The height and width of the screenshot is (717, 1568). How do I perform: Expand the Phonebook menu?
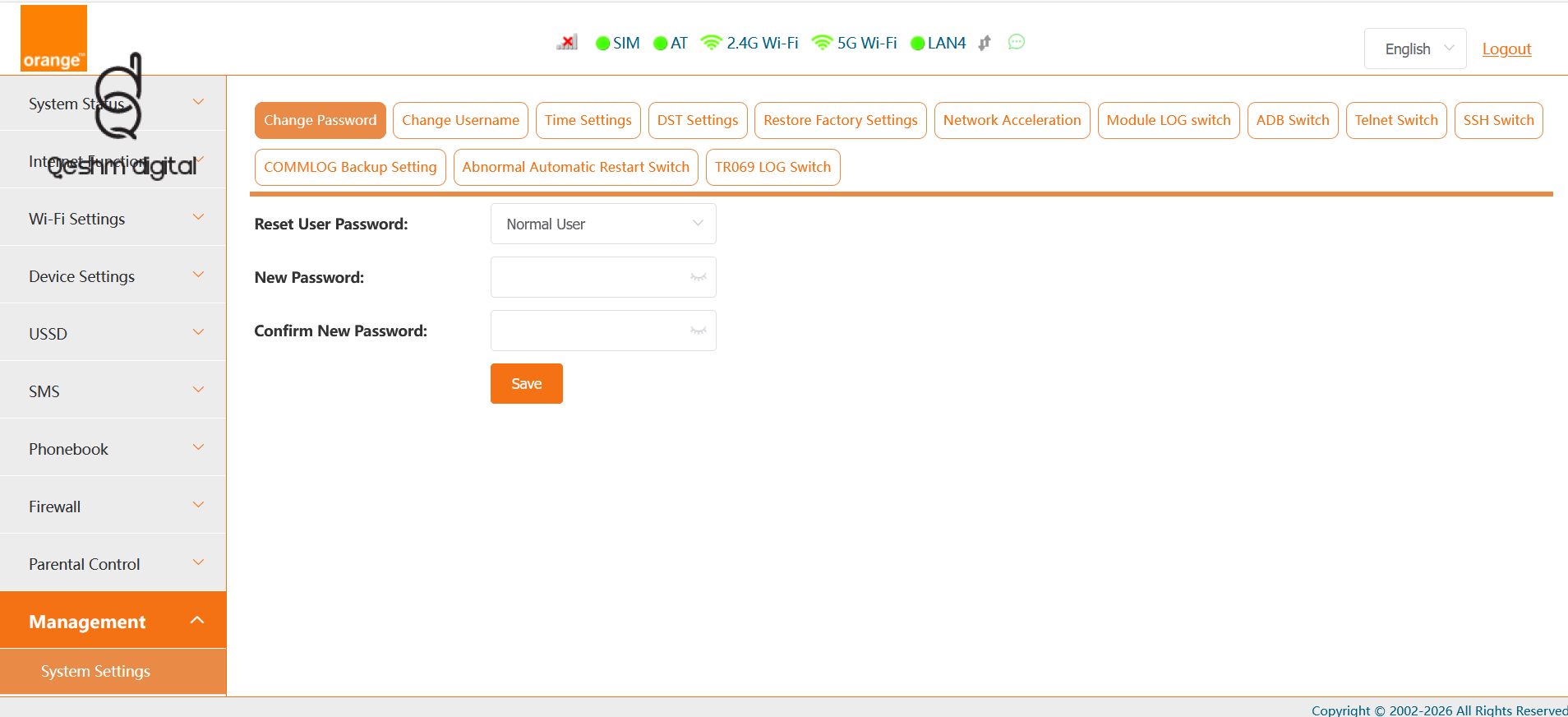click(x=113, y=449)
